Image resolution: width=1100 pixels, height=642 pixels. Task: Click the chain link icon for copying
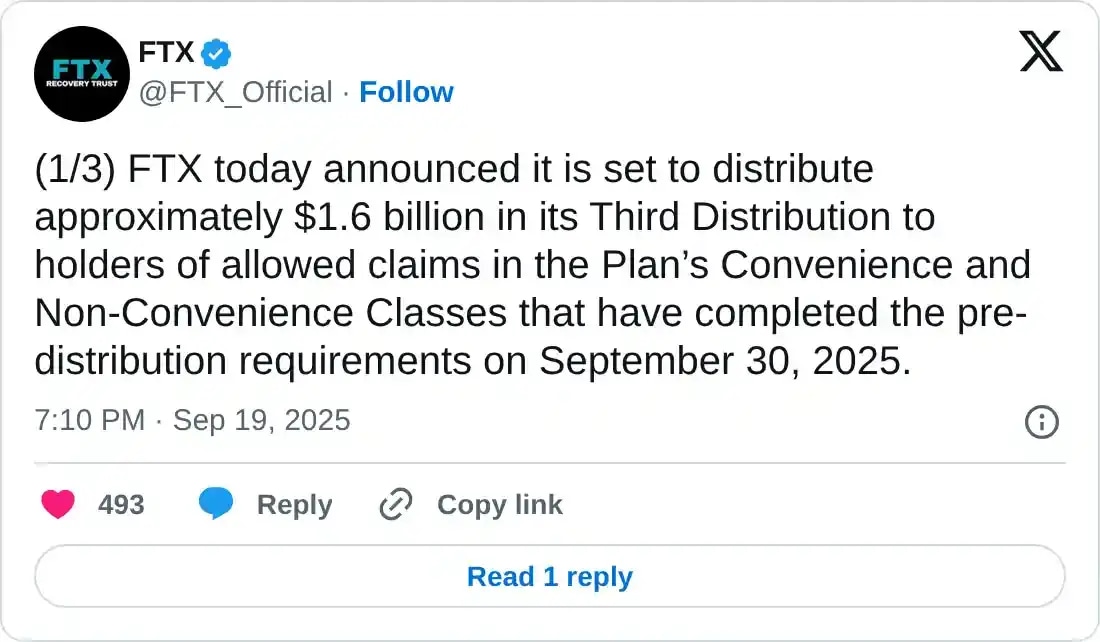(394, 504)
